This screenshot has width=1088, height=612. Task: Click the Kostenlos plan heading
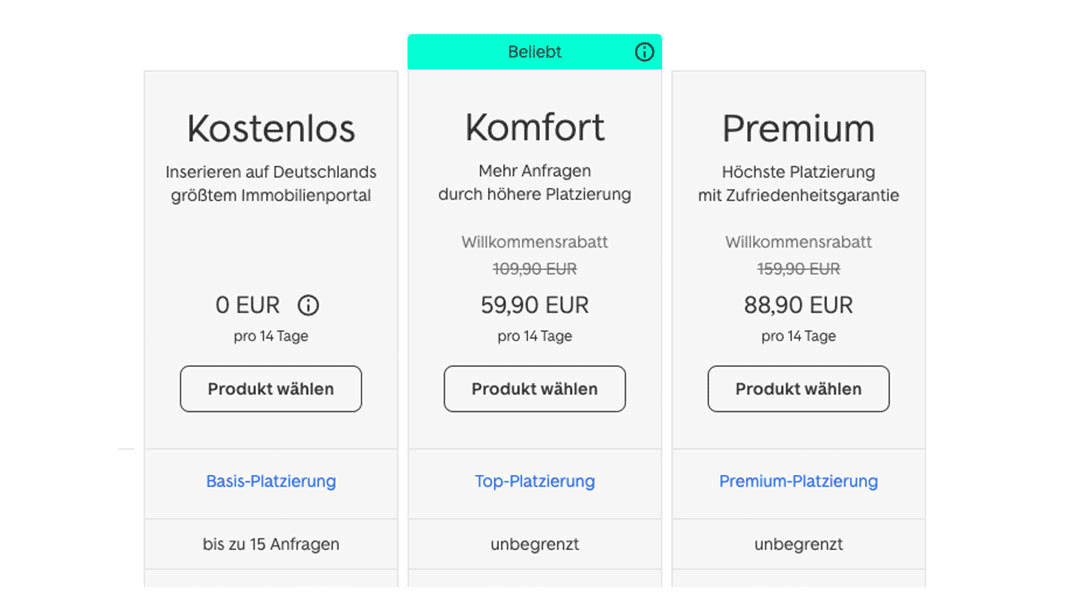(271, 129)
